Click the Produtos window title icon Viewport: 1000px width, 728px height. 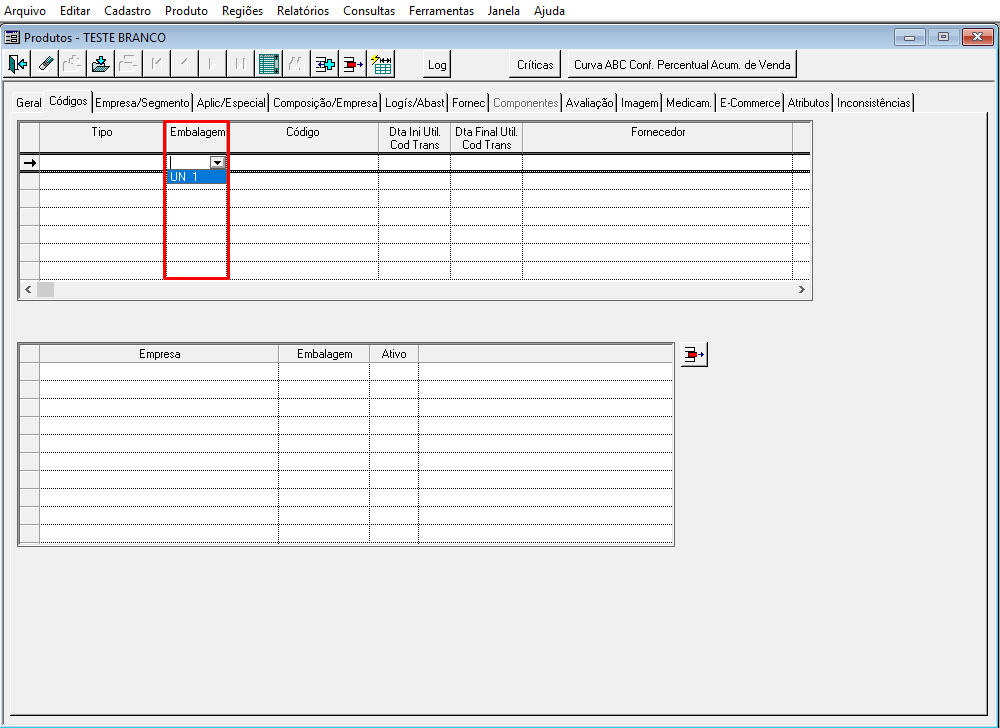click(x=12, y=38)
